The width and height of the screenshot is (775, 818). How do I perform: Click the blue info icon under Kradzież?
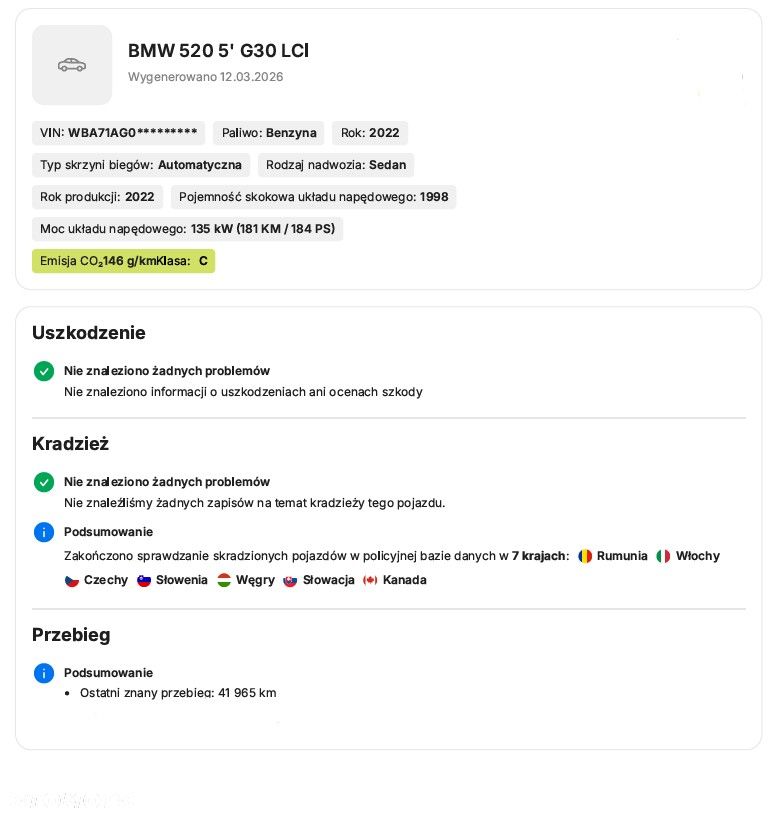click(44, 532)
